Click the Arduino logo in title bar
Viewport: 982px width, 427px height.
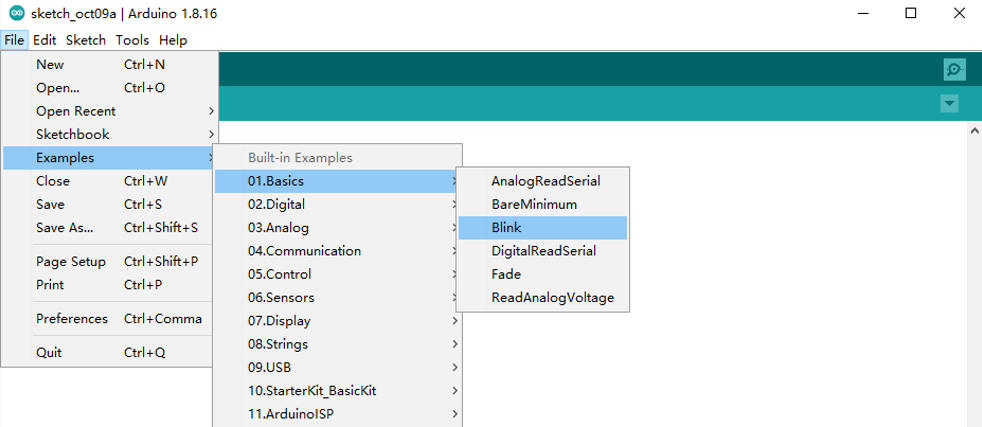coord(16,13)
